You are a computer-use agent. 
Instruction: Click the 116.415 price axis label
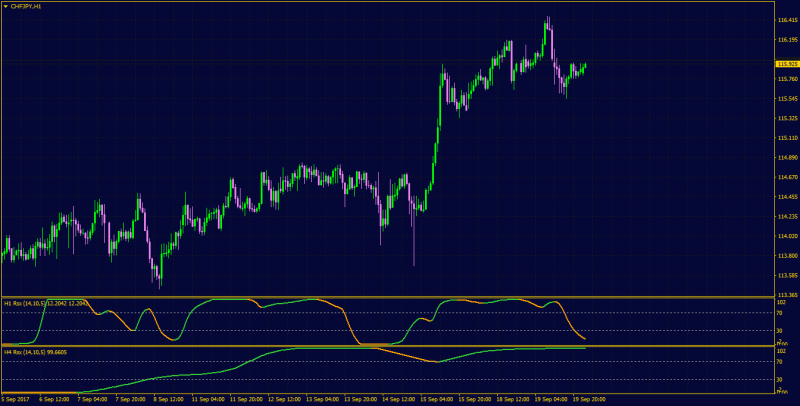coord(787,20)
